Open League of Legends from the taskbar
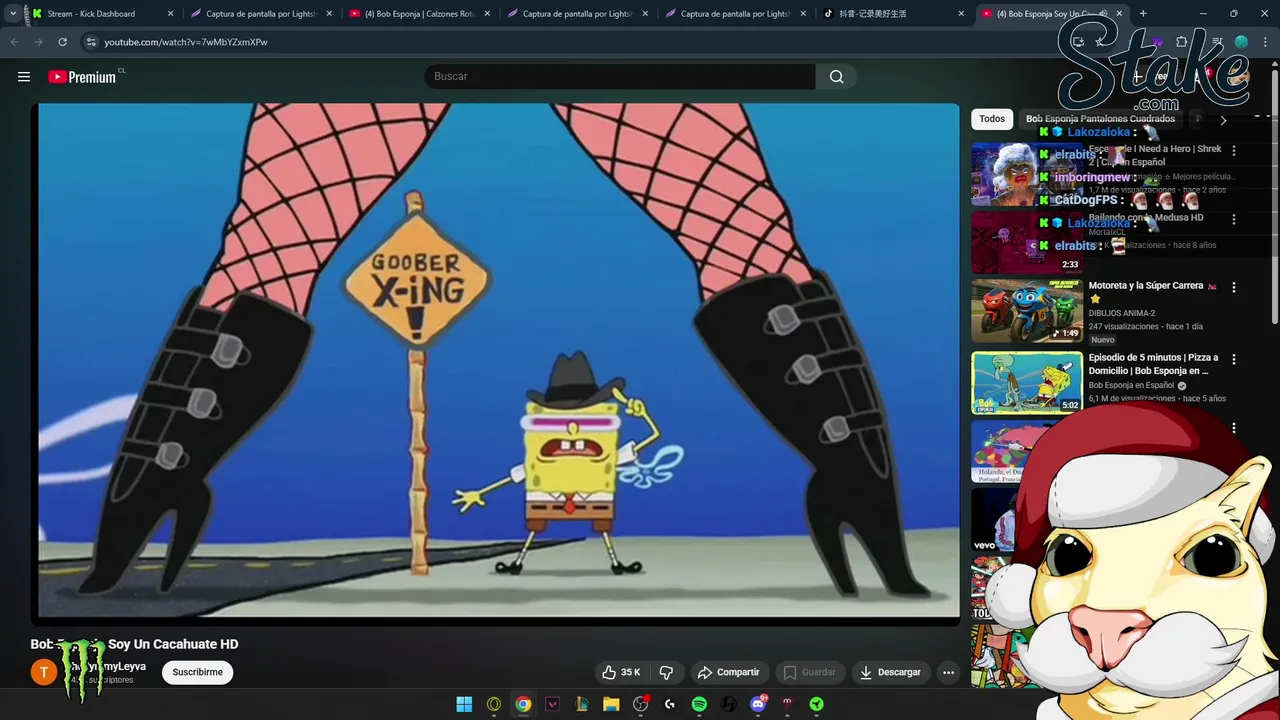 click(581, 704)
